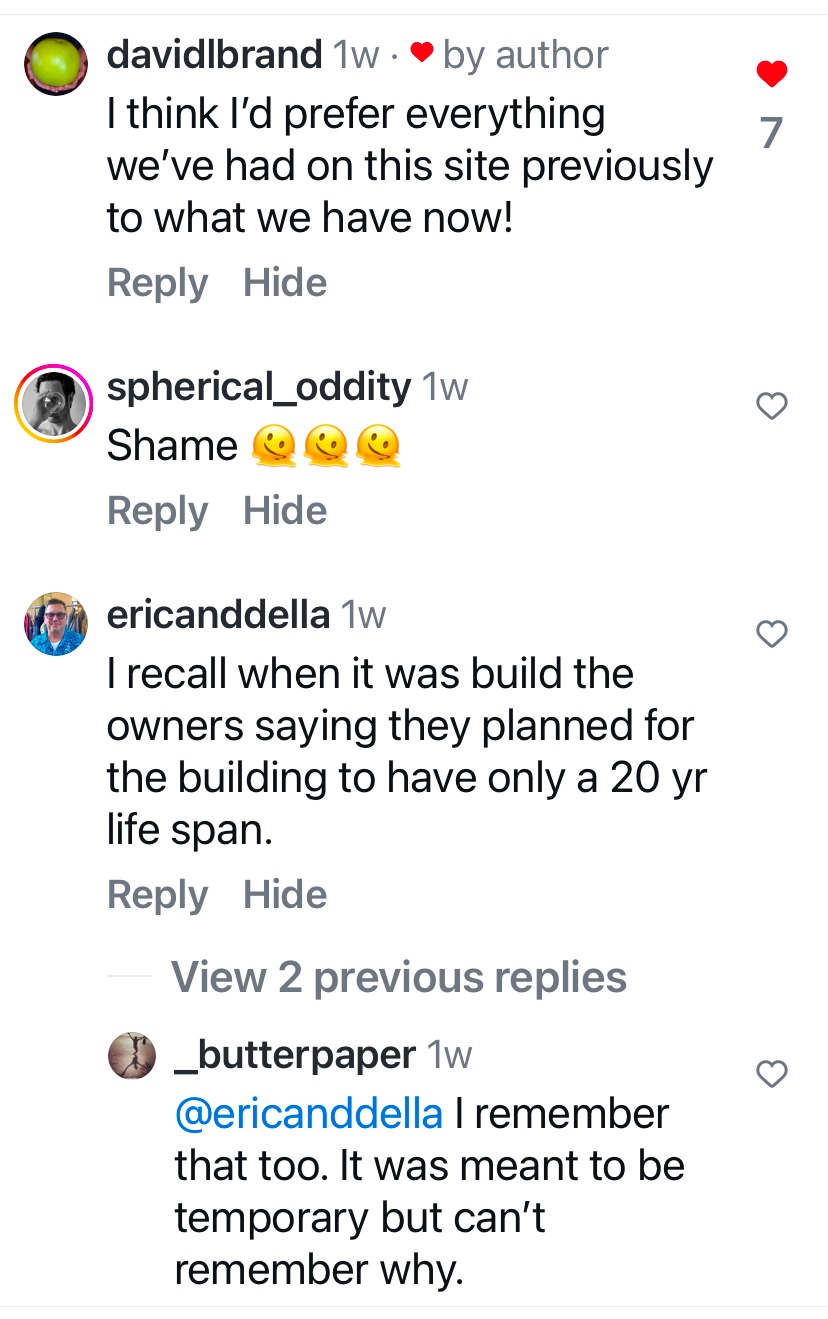Reply to davidlbrand's comment
The image size is (828, 1319).
pyautogui.click(x=157, y=283)
